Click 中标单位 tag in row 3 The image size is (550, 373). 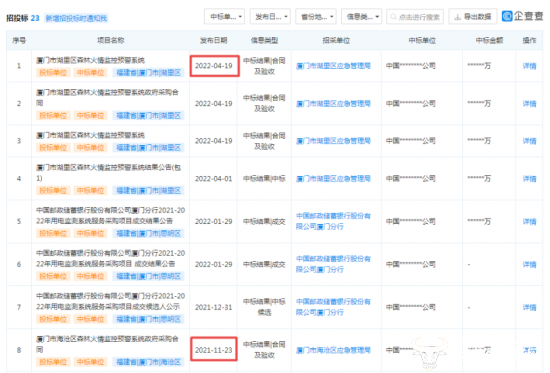point(90,148)
